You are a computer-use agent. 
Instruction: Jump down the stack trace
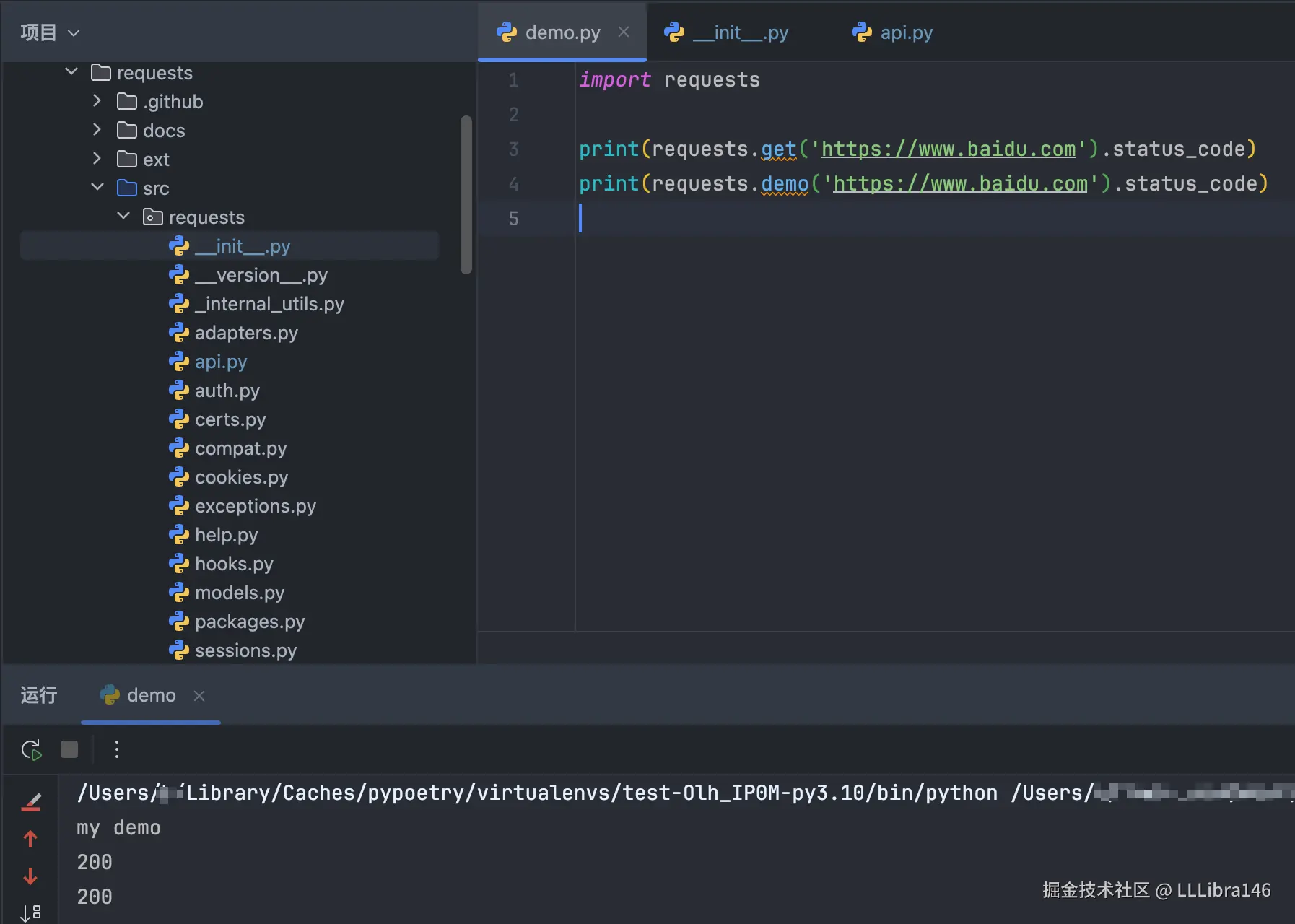pyautogui.click(x=30, y=876)
